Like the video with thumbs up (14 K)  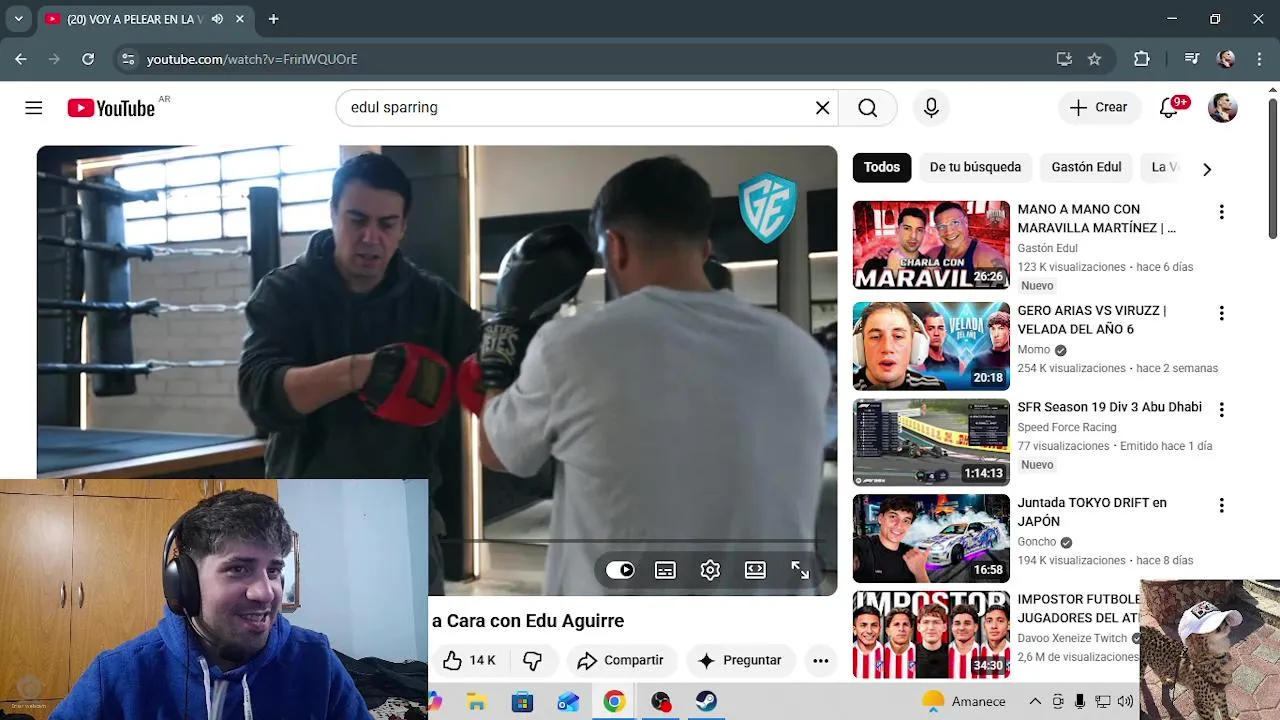coord(469,660)
